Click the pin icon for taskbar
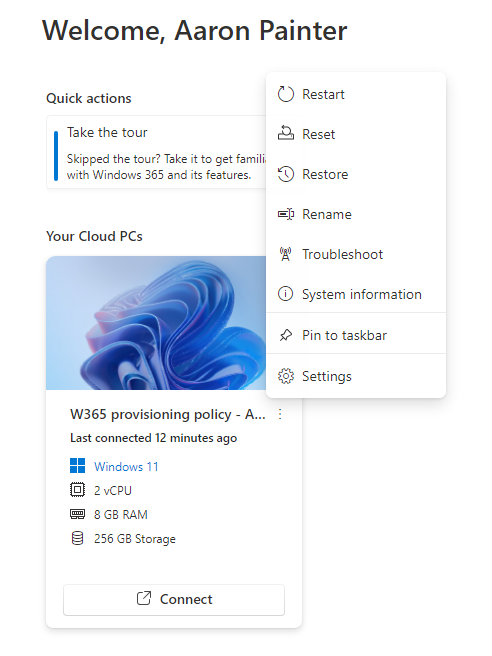This screenshot has height=656, width=492. coord(286,335)
